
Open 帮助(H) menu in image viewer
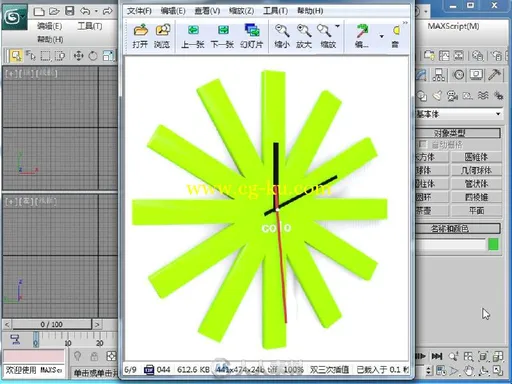tap(310, 11)
